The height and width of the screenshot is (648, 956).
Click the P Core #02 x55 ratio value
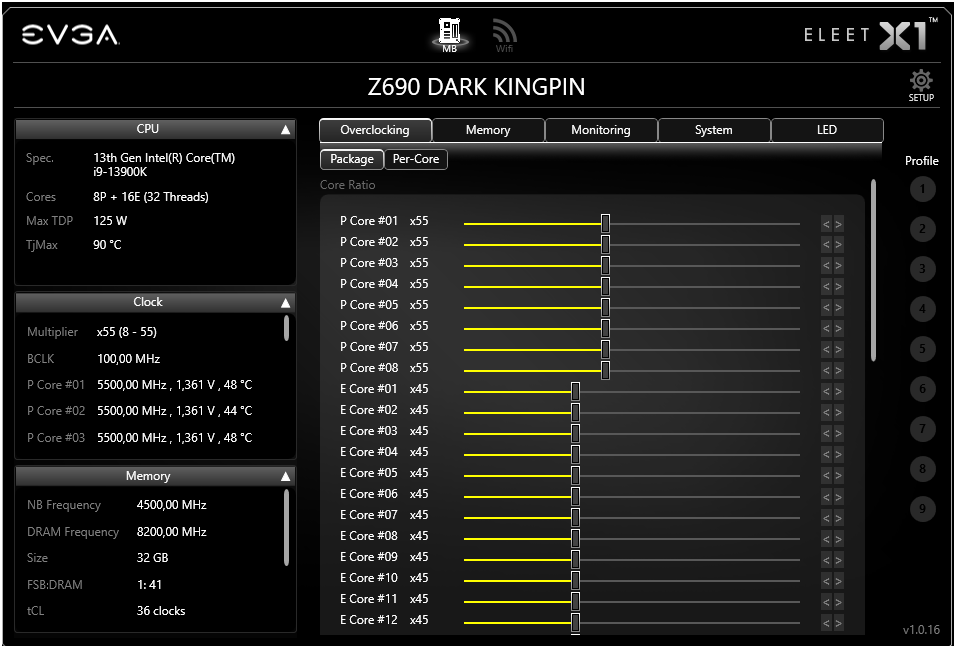tap(419, 242)
